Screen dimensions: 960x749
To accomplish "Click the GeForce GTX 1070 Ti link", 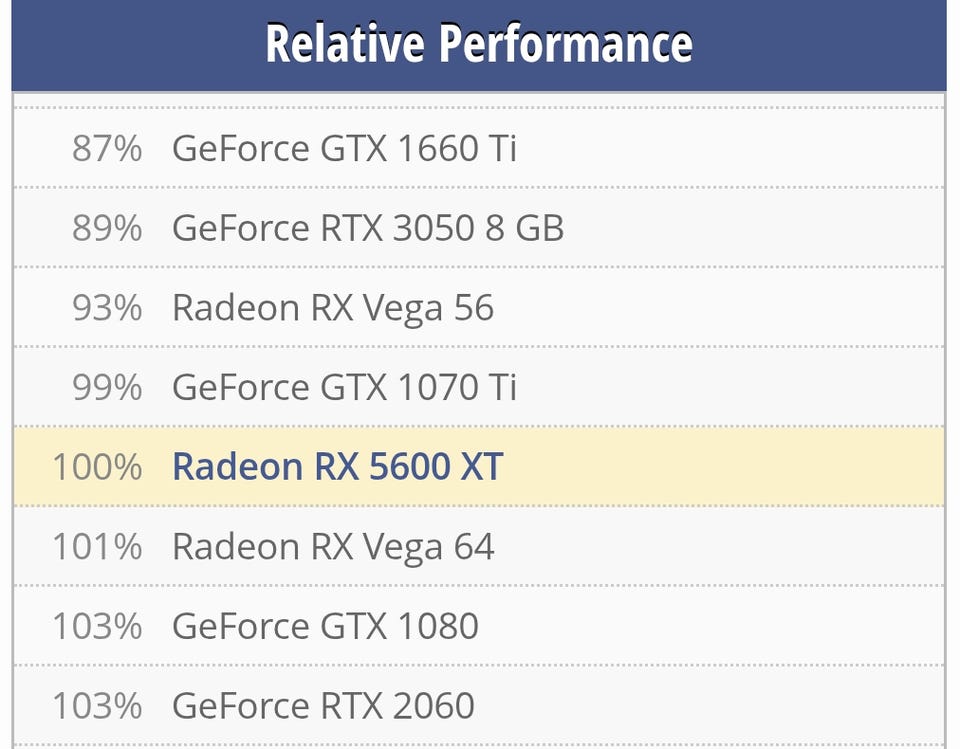I will pyautogui.click(x=344, y=387).
